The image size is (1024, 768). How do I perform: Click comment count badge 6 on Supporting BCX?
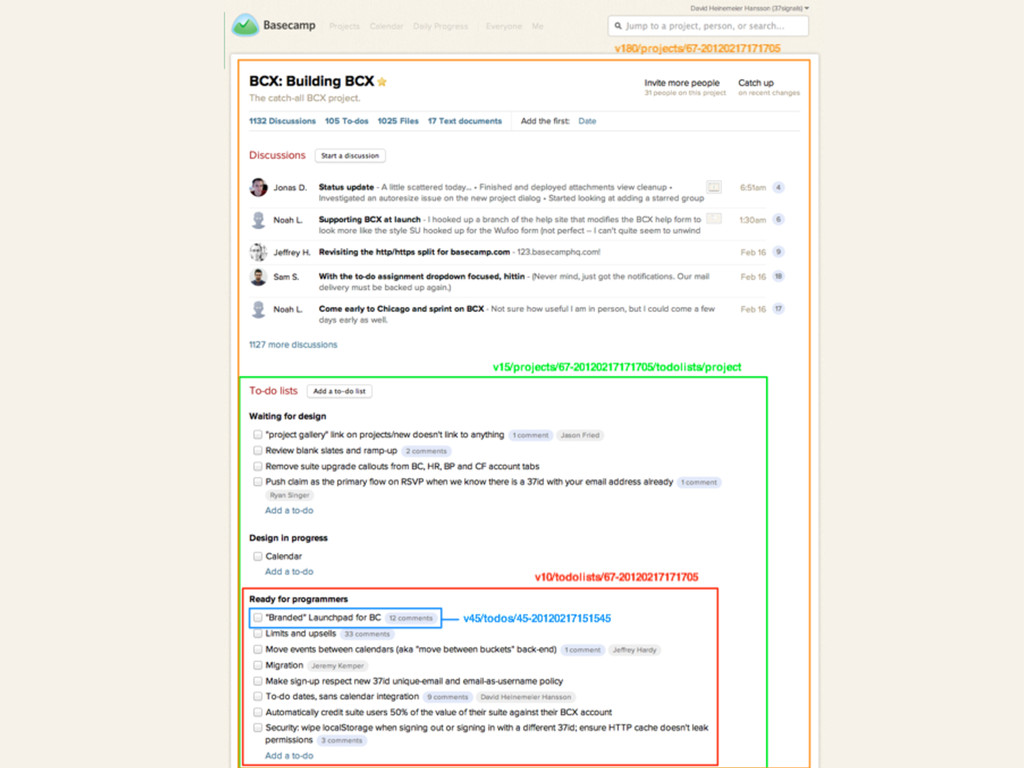[x=778, y=219]
